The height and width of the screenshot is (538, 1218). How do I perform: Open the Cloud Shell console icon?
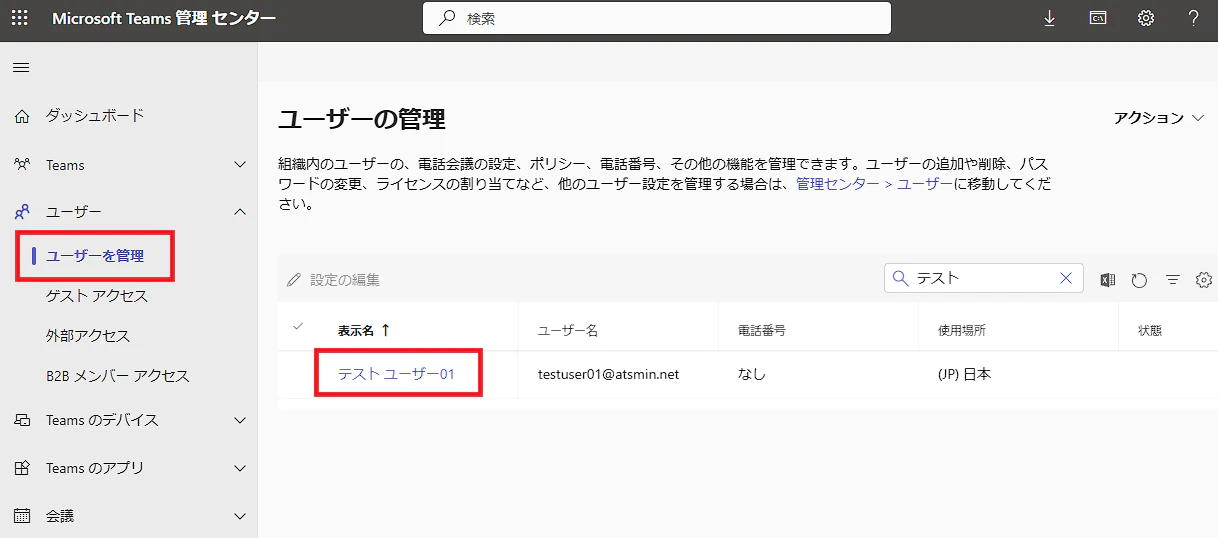point(1097,18)
